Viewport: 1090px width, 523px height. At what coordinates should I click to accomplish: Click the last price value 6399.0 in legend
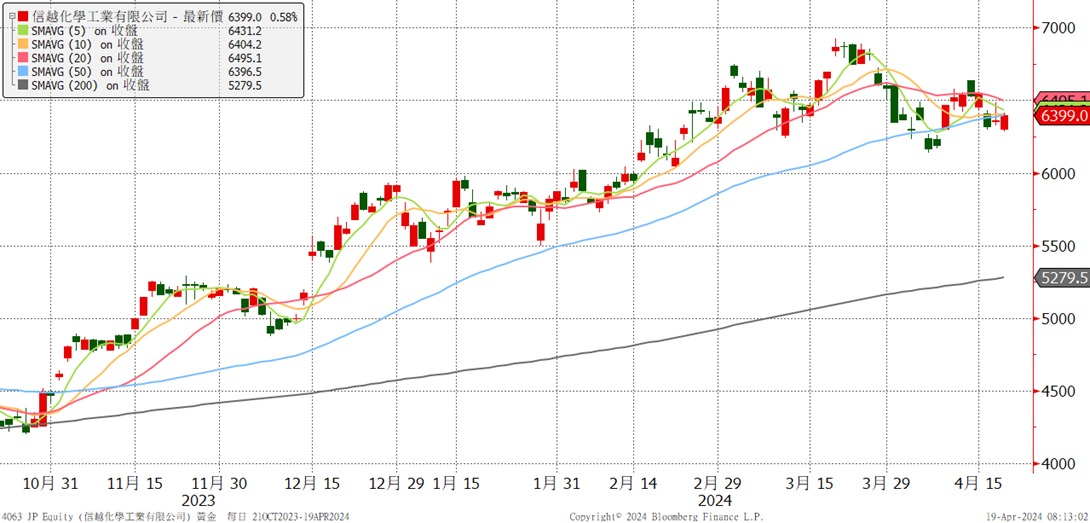(244, 17)
